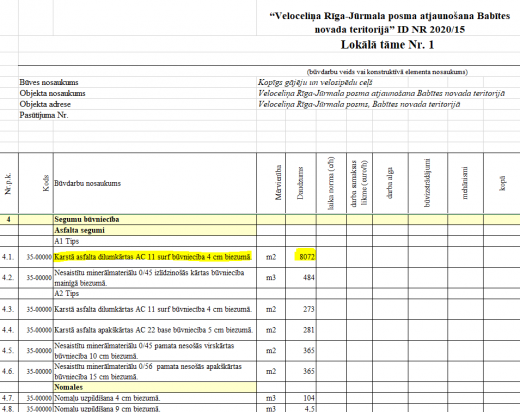Select the 'darba samaksas likme' column header
Screen dimensions: 520x412
pos(359,183)
